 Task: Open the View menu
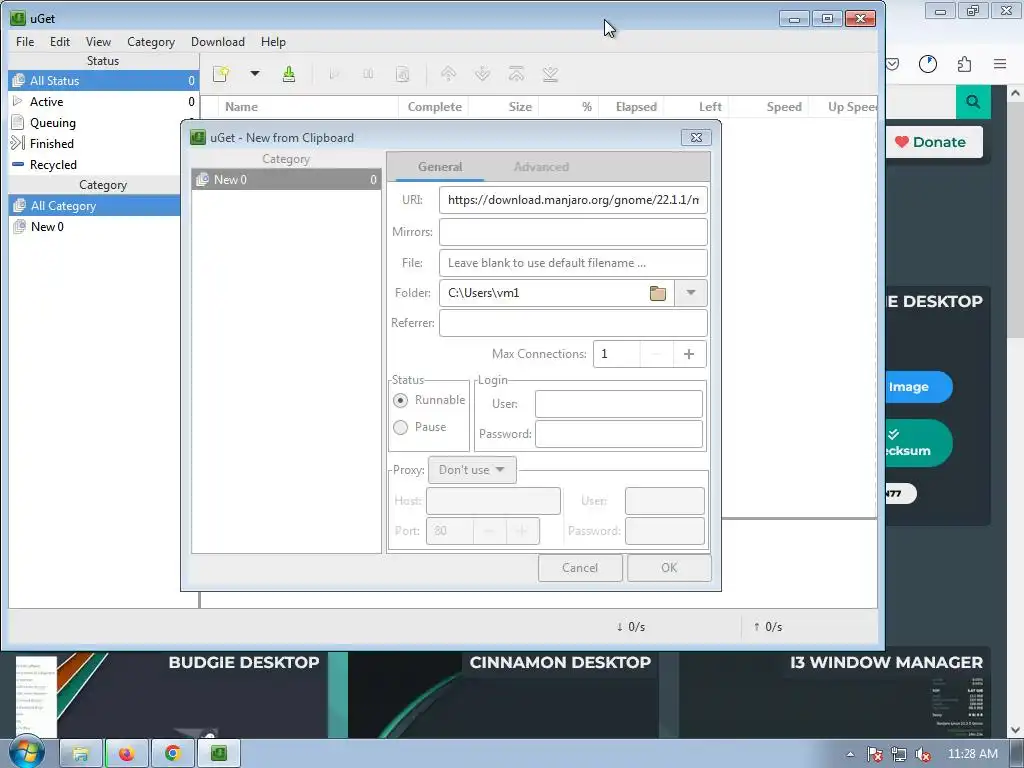98,42
